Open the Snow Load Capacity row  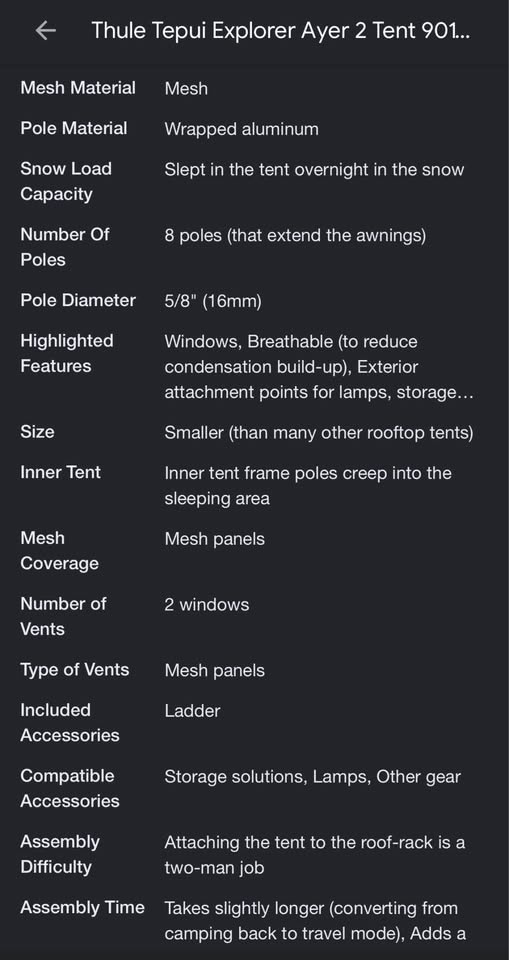254,182
